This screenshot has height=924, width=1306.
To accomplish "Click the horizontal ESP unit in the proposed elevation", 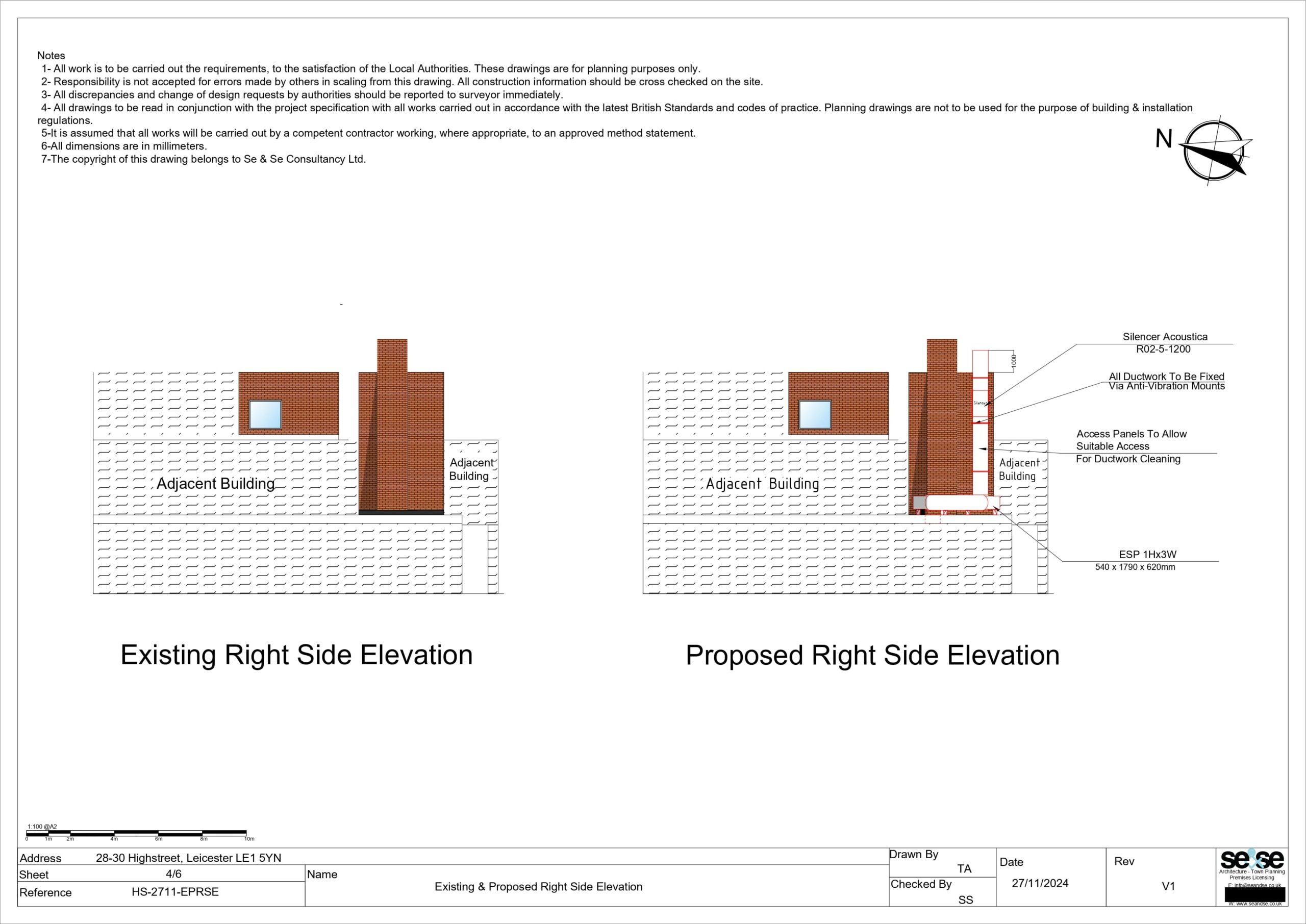I will [957, 503].
